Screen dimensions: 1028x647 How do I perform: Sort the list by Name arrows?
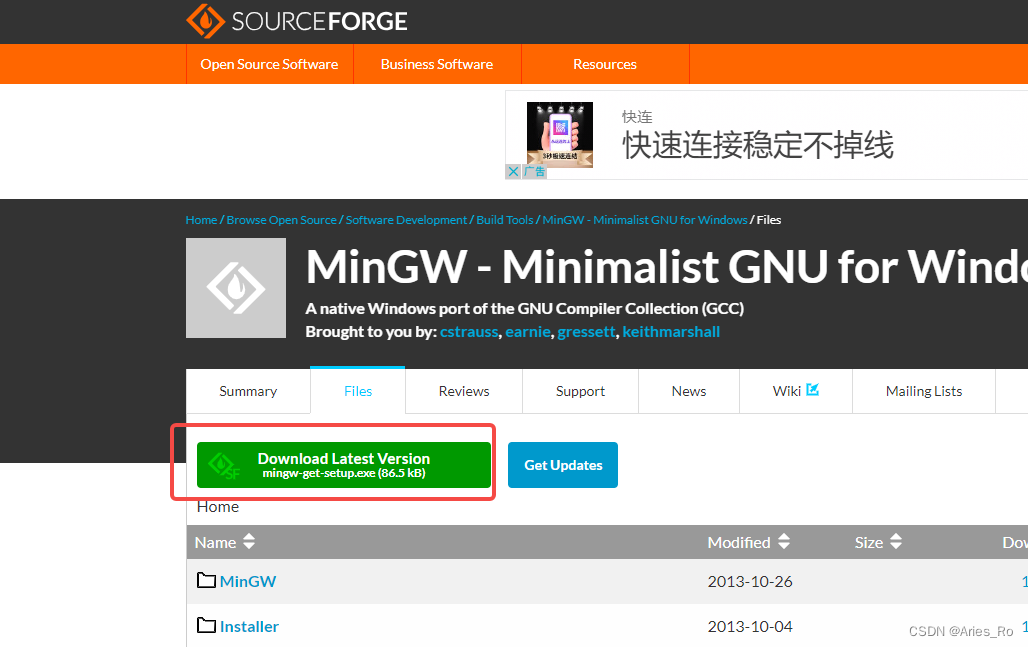248,541
